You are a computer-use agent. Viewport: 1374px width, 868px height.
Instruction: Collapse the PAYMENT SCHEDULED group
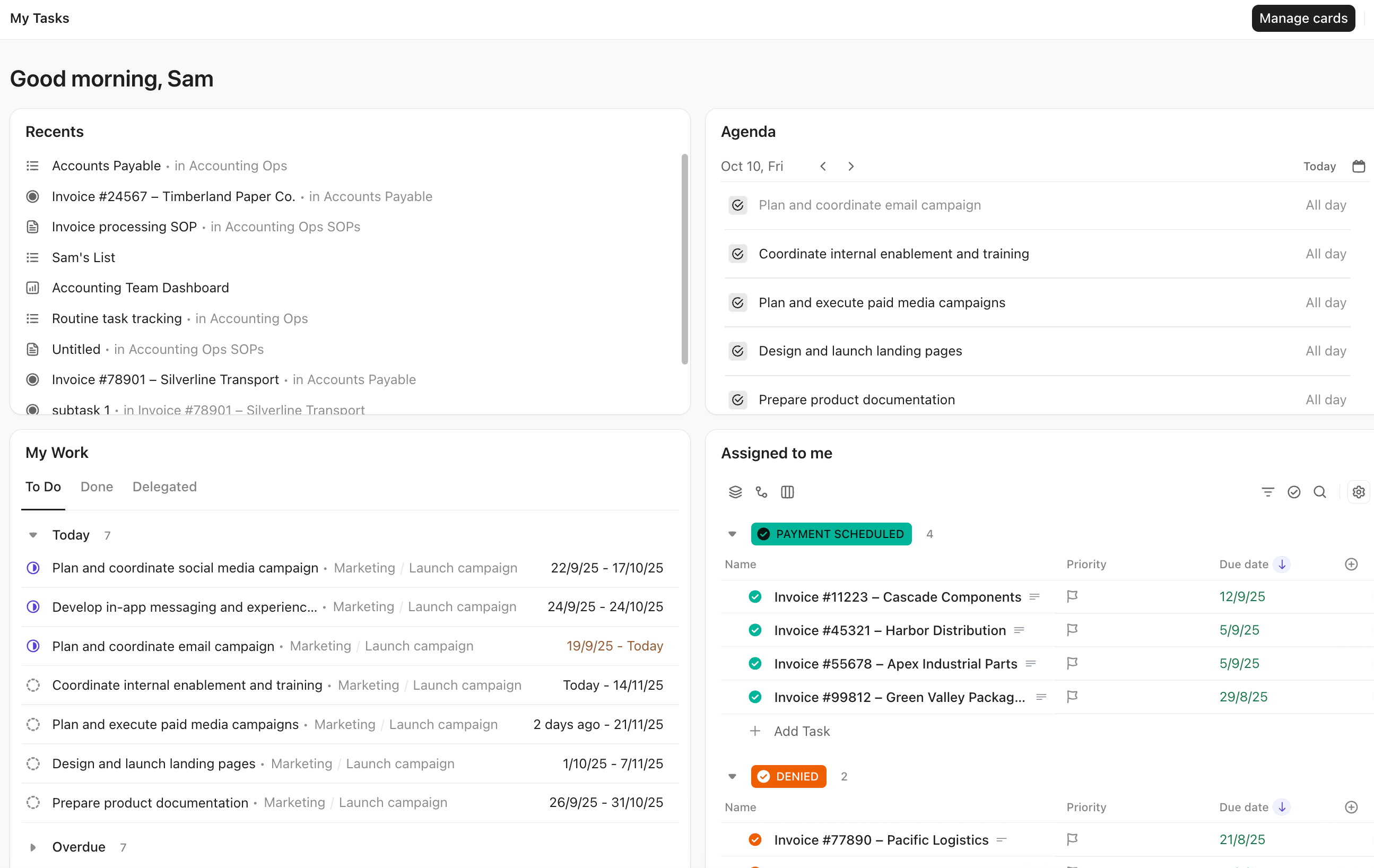[x=732, y=534]
